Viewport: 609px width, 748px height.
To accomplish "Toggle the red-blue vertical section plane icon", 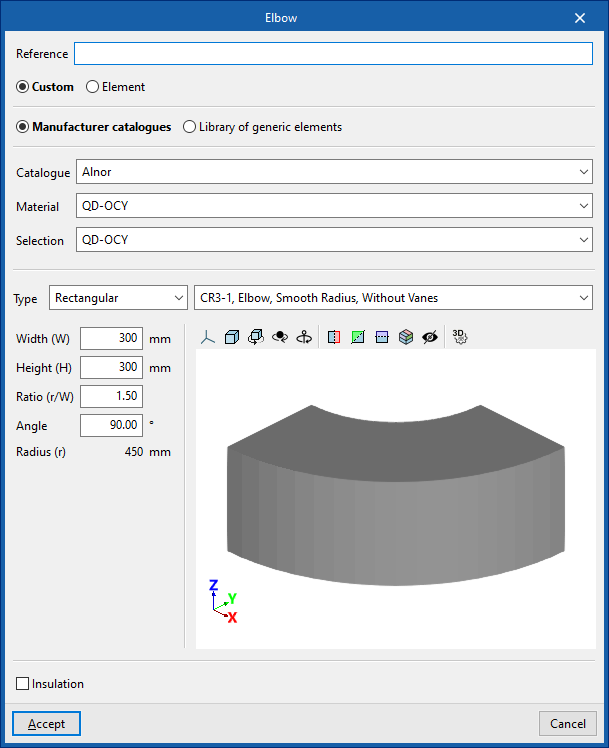I will click(x=334, y=337).
